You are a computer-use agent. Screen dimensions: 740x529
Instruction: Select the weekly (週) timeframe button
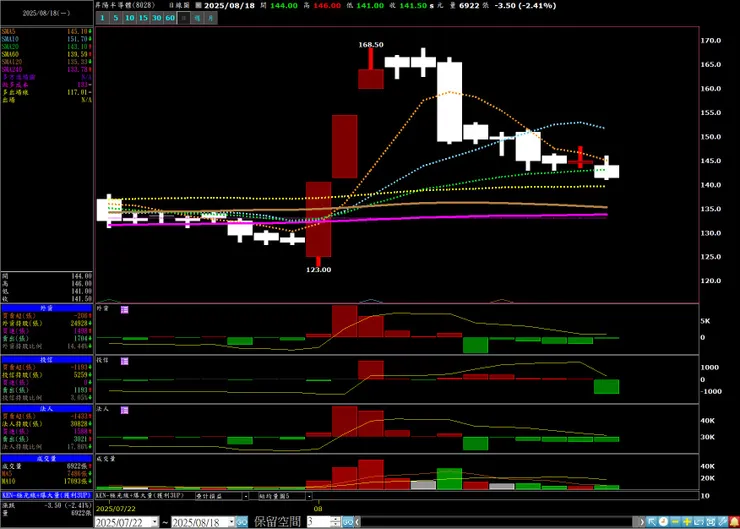coord(197,18)
